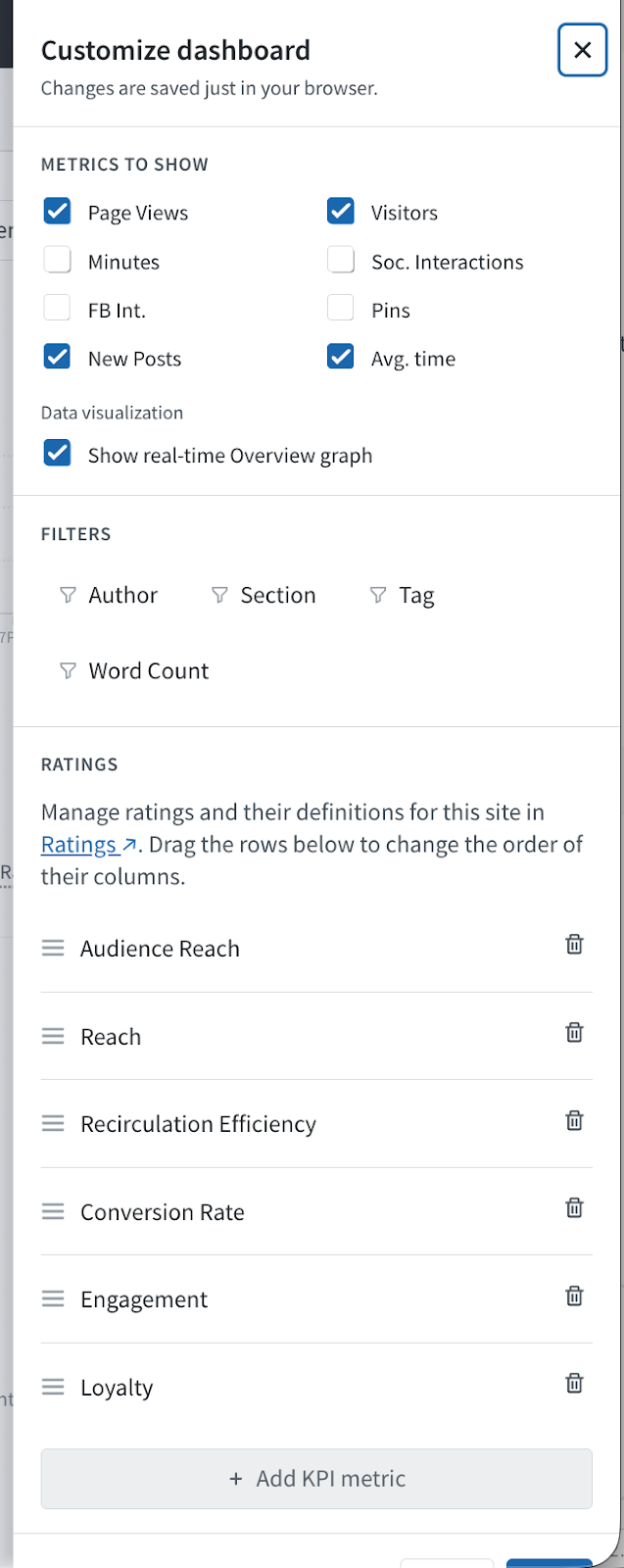Enable the Minutes metric checkbox
Screen dimensions: 624x1568
tap(58, 261)
